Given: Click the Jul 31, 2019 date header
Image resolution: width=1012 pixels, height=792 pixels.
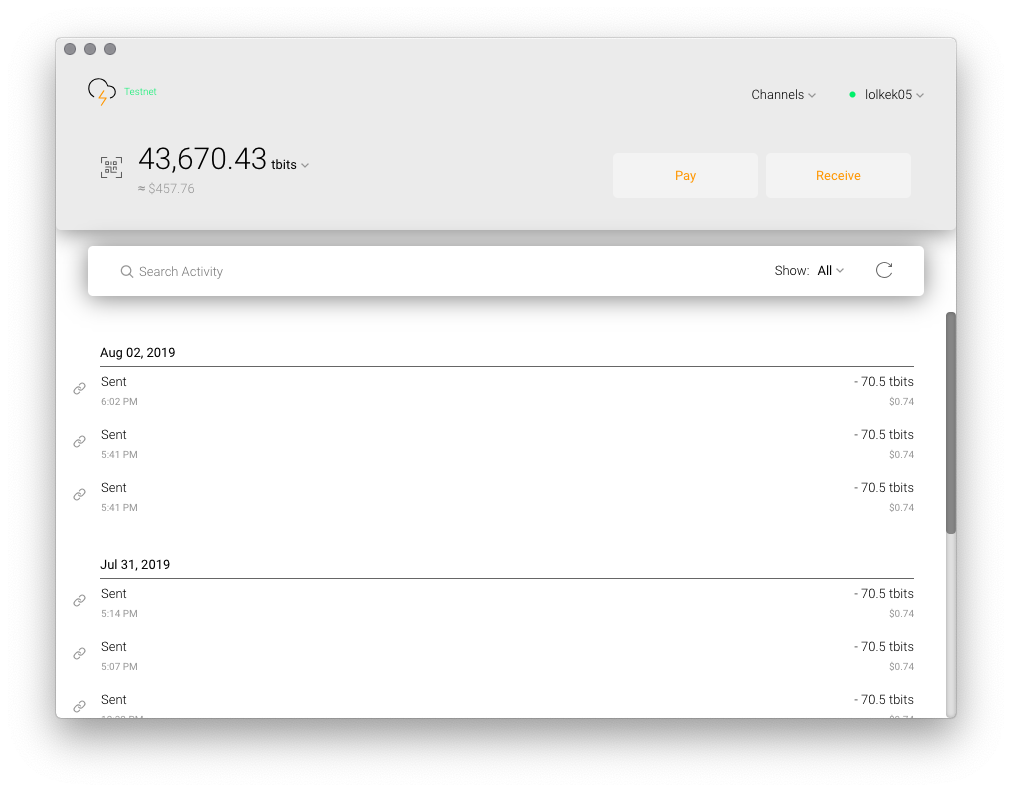Looking at the screenshot, I should [x=135, y=564].
